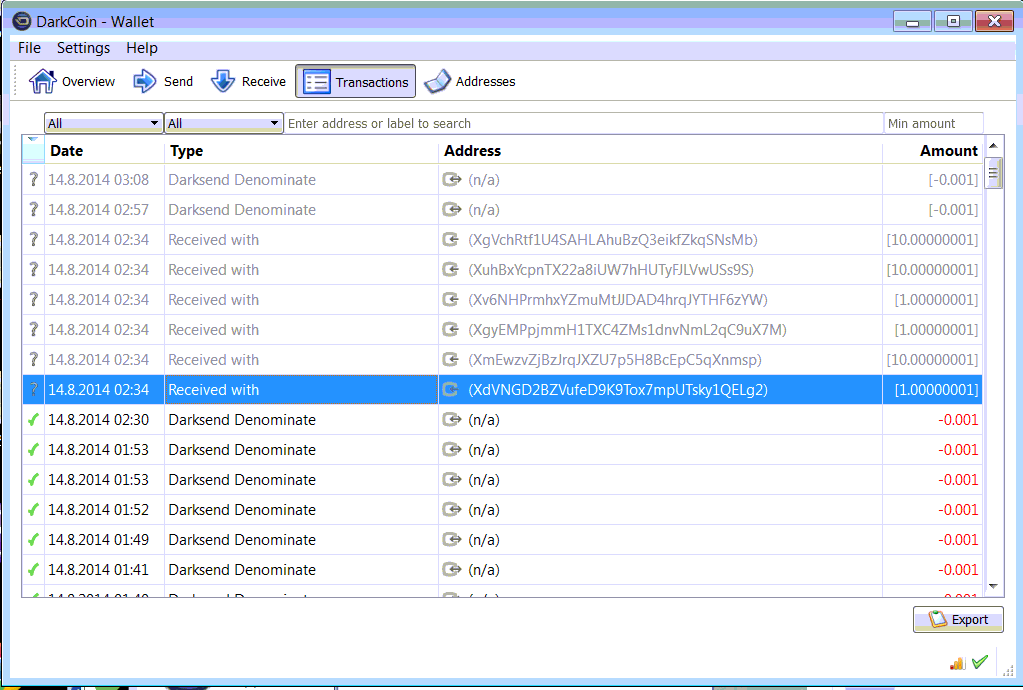Open the Receive tab
This screenshot has height=690, width=1023.
click(249, 82)
